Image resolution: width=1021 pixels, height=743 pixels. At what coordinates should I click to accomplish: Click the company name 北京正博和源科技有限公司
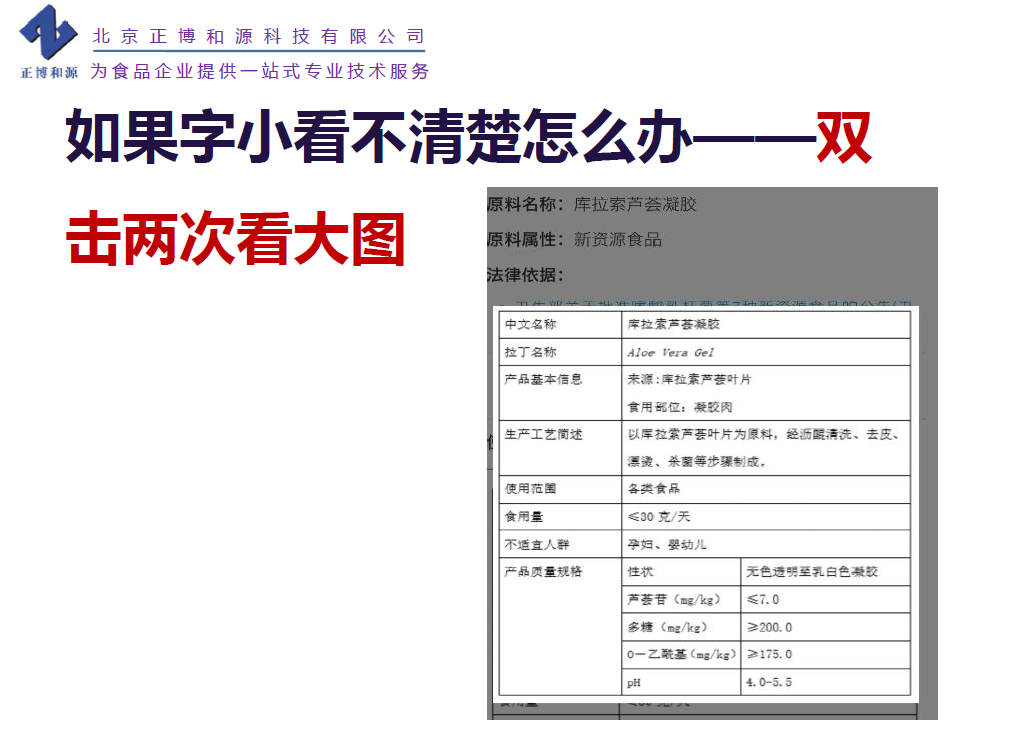[259, 36]
